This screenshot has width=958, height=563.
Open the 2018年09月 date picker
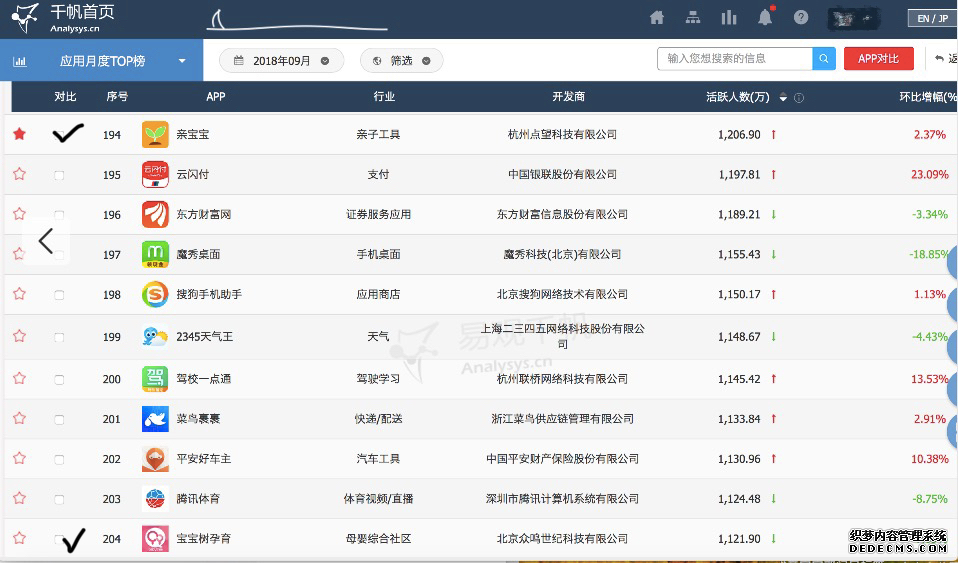(x=282, y=61)
